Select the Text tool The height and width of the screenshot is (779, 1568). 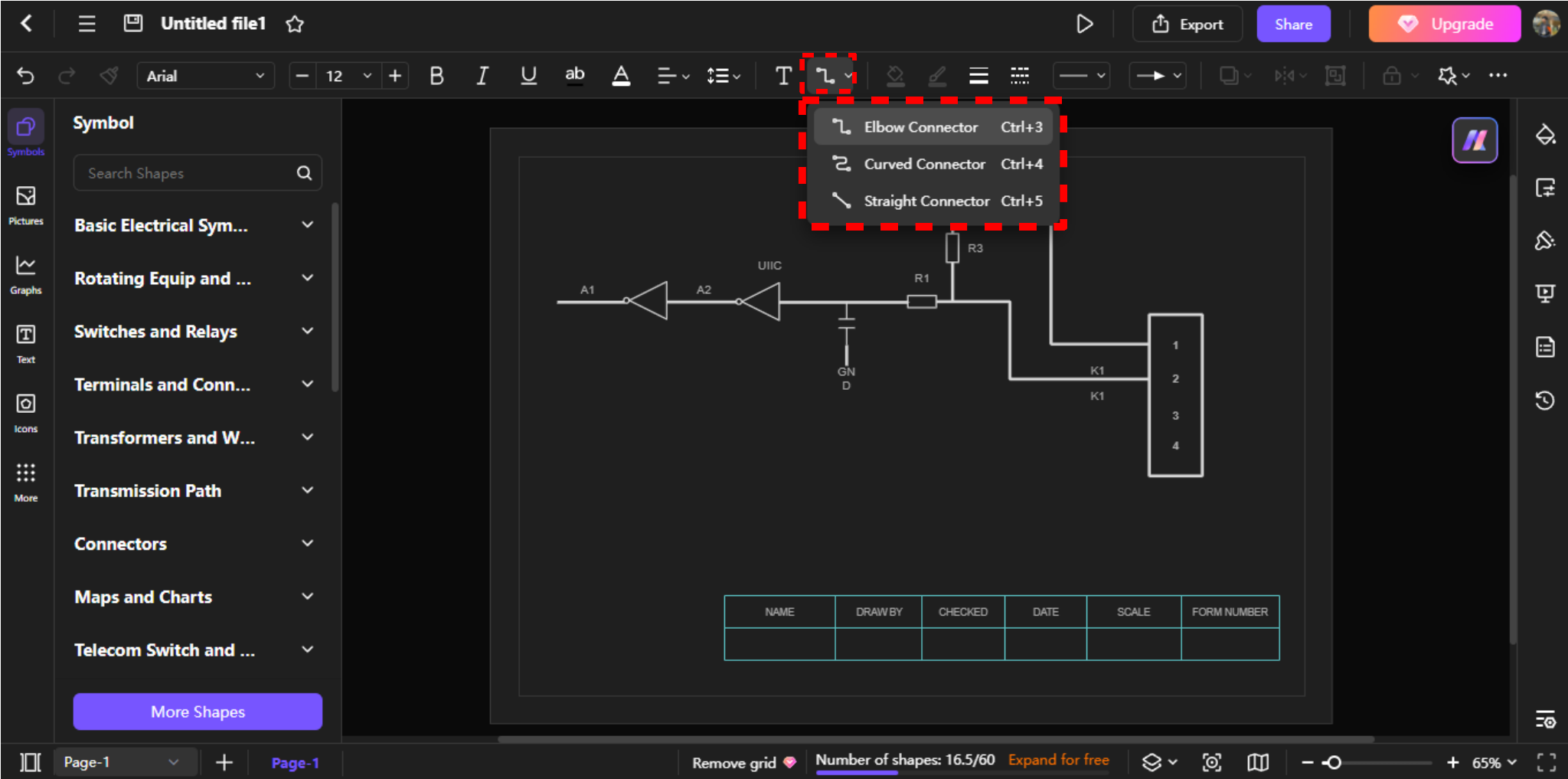pos(783,76)
